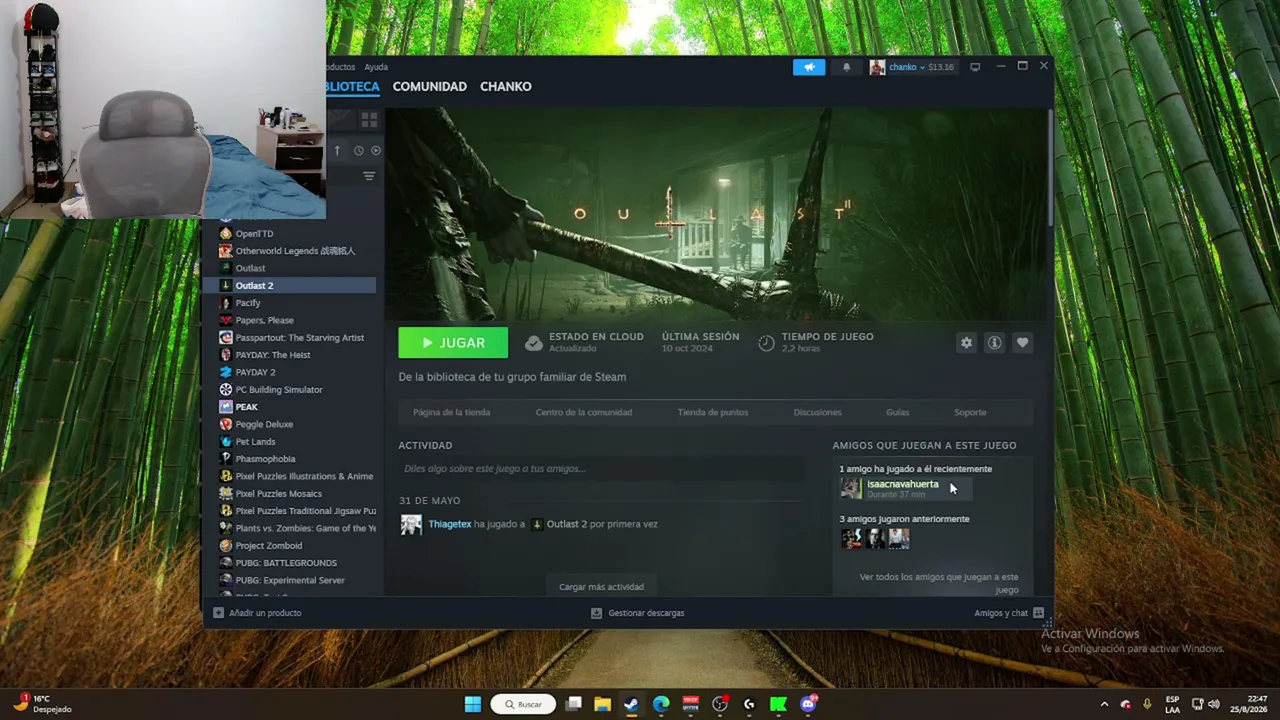Image resolution: width=1280 pixels, height=720 pixels.
Task: Open Centro de la comunidad link
Action: pyautogui.click(x=584, y=412)
